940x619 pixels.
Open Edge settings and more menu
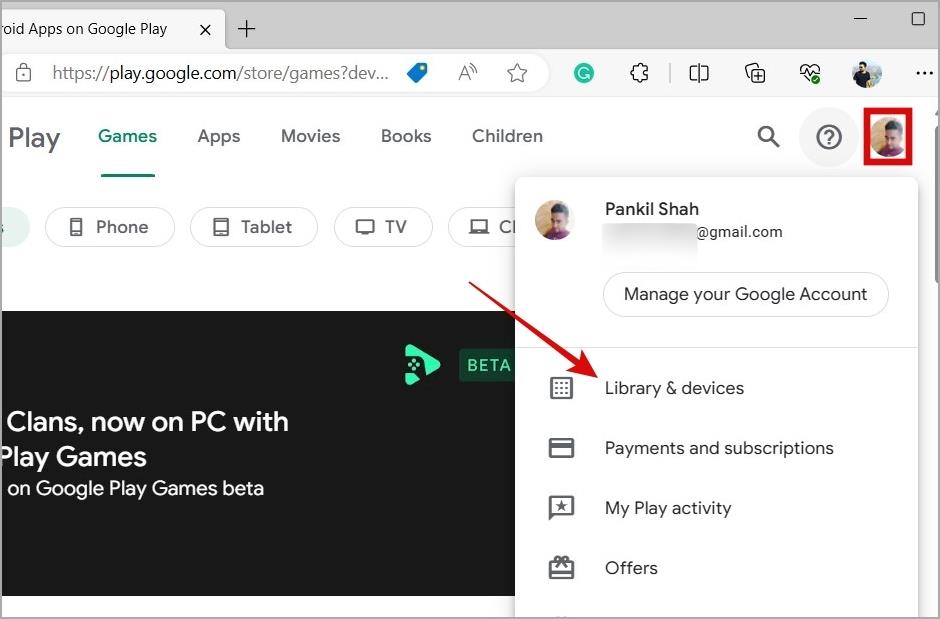[924, 73]
